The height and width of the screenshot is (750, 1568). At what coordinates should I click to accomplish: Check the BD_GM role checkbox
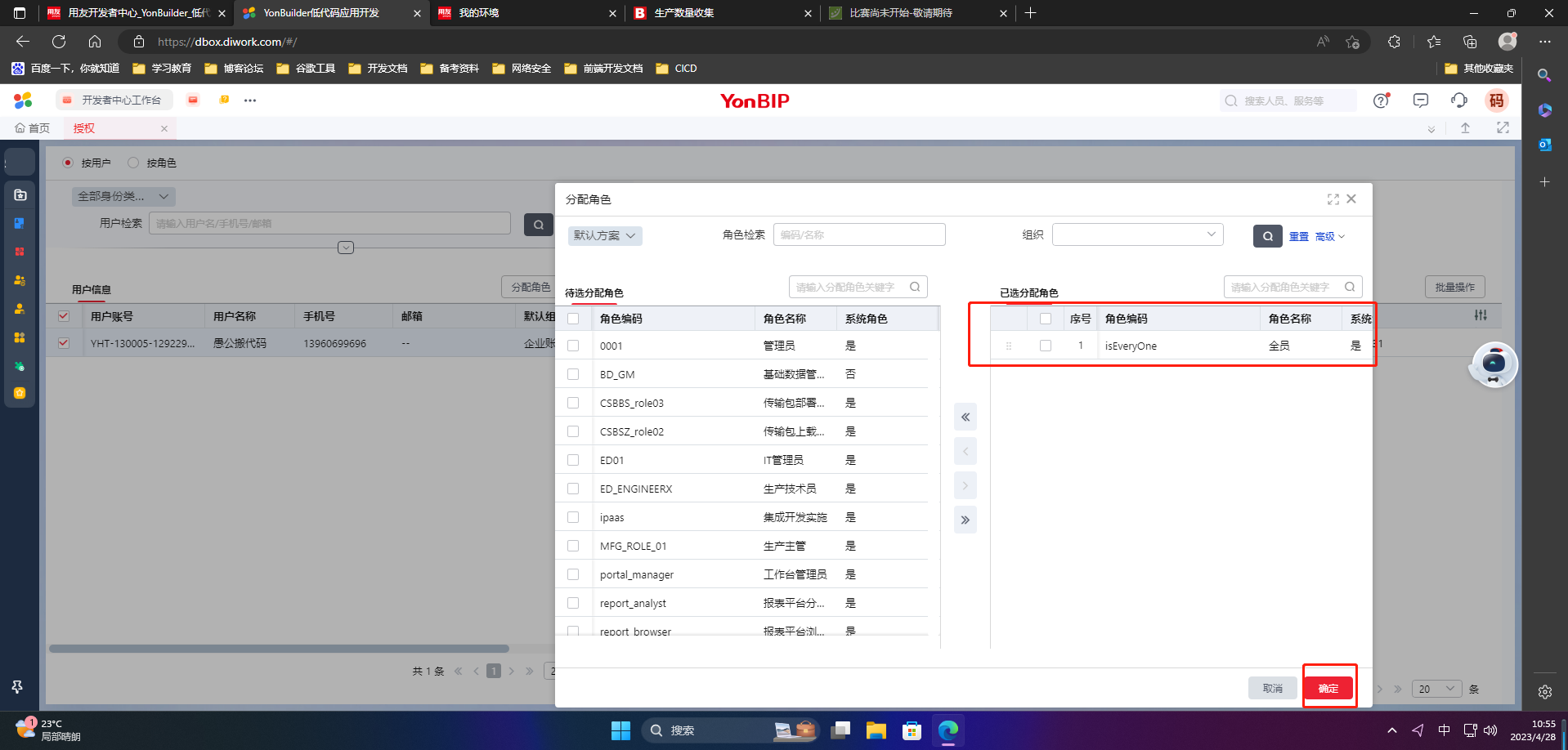click(x=573, y=374)
